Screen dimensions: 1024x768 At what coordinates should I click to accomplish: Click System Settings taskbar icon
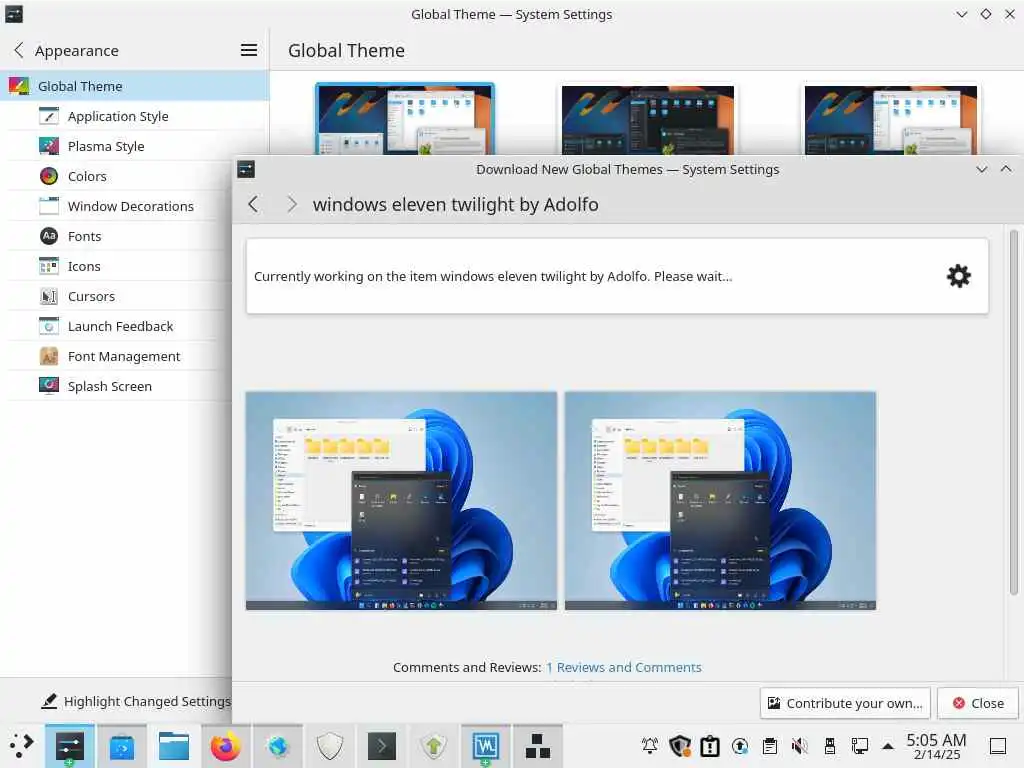click(x=69, y=746)
